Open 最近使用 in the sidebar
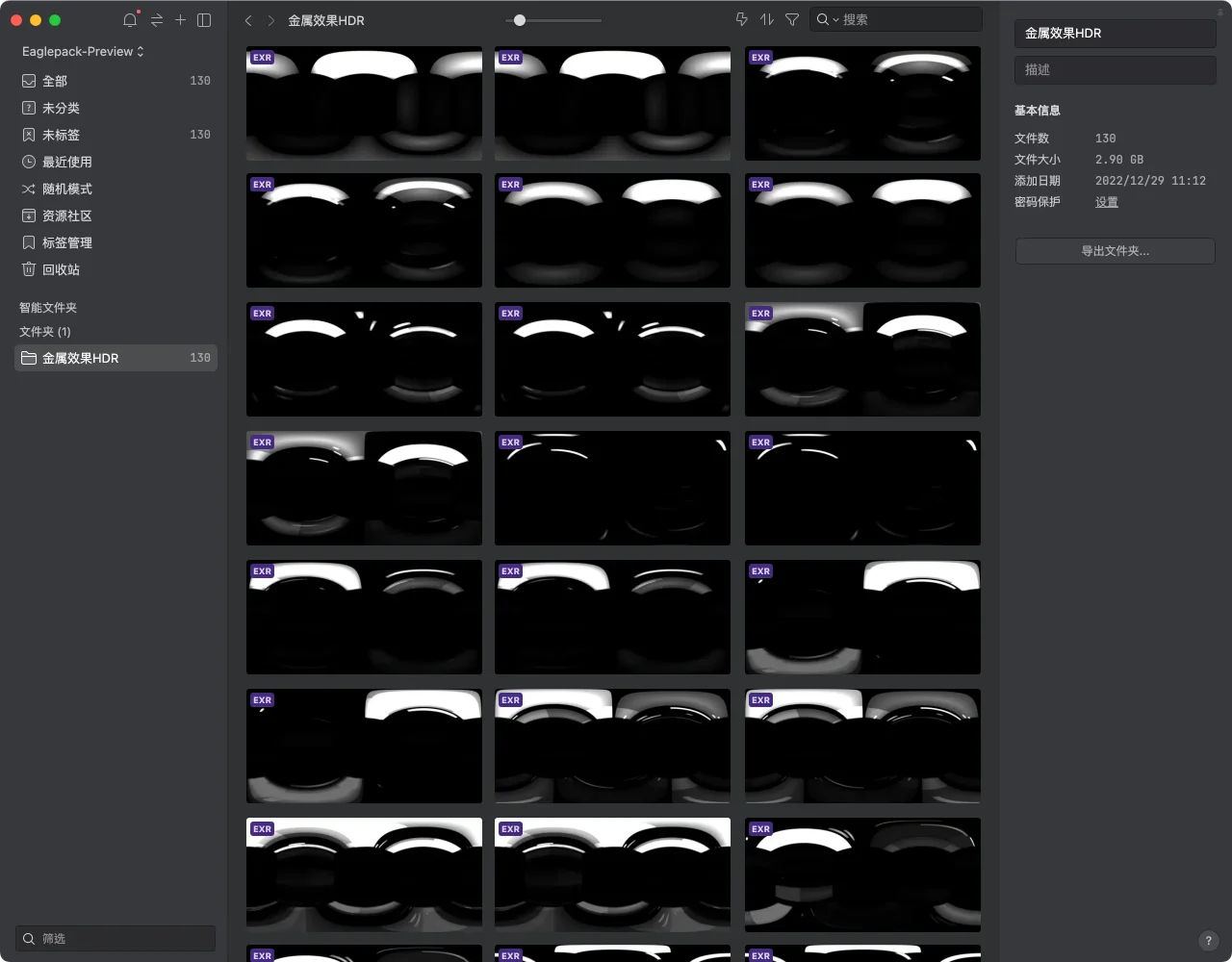The width and height of the screenshot is (1232, 962). [x=115, y=162]
